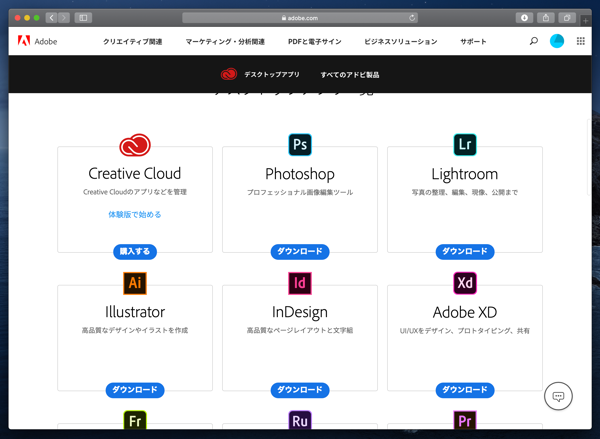This screenshot has height=439, width=600.
Task: Open the search magnifier icon
Action: click(533, 41)
